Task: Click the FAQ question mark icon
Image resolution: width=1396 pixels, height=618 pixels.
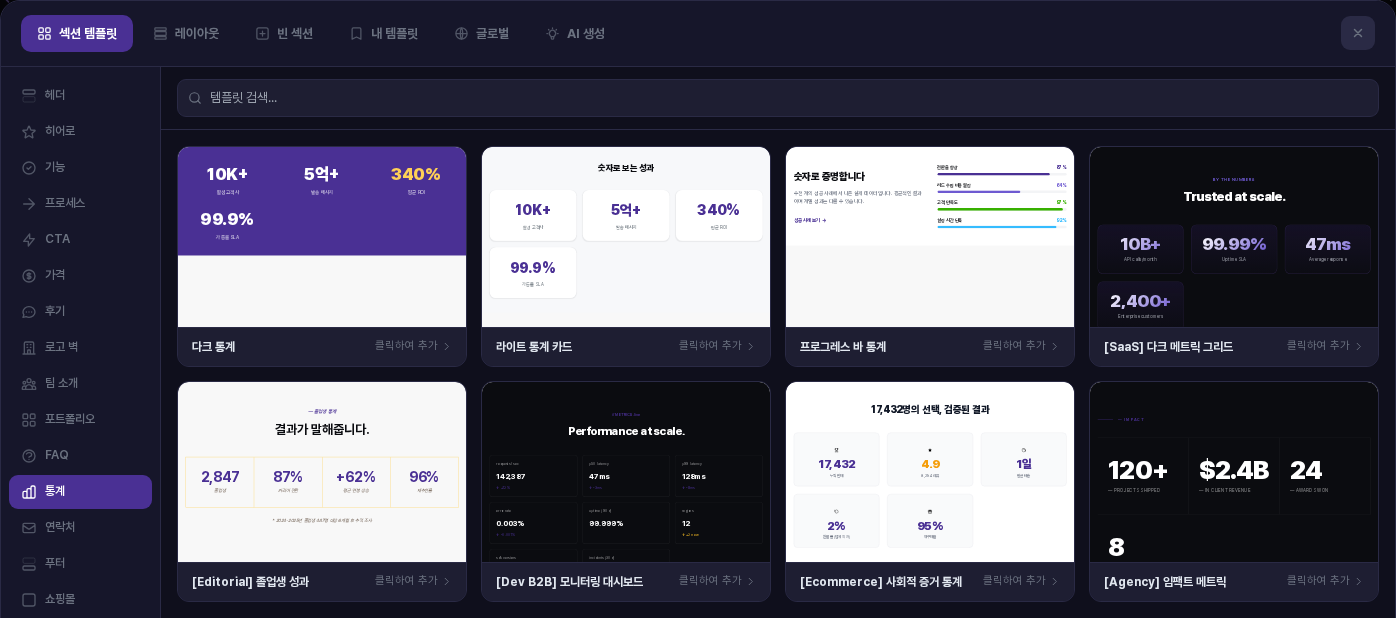Action: (29, 455)
